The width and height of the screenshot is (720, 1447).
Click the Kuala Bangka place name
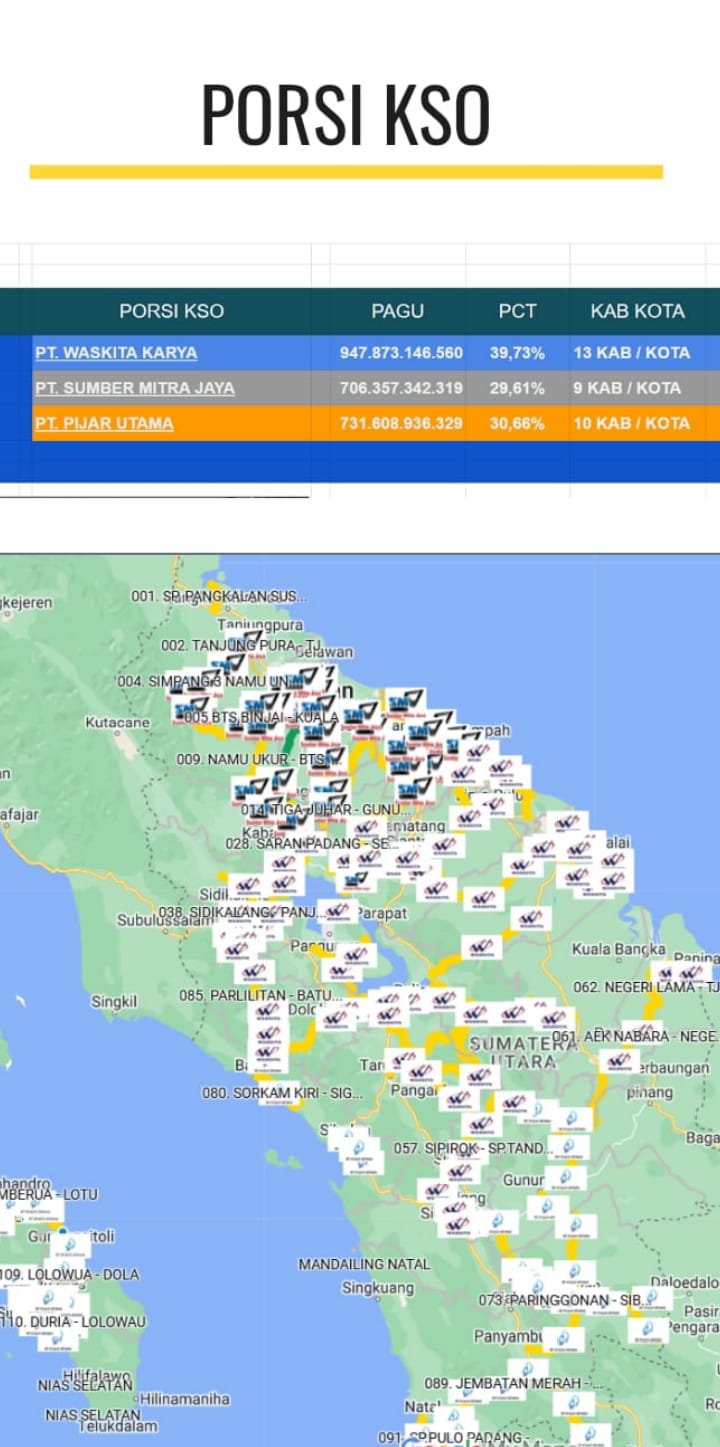tap(619, 948)
